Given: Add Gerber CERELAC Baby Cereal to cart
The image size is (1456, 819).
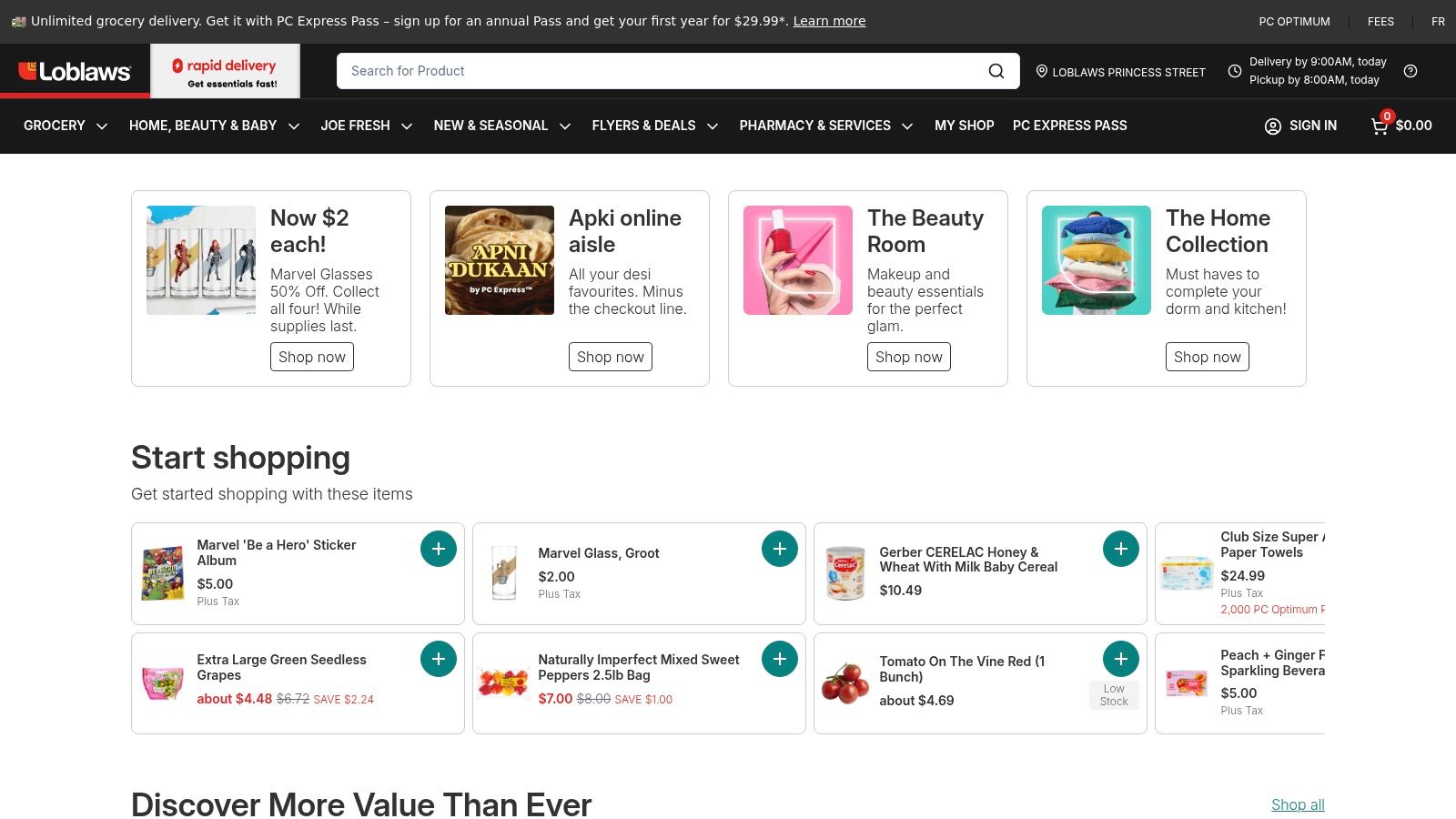Looking at the screenshot, I should [1120, 549].
